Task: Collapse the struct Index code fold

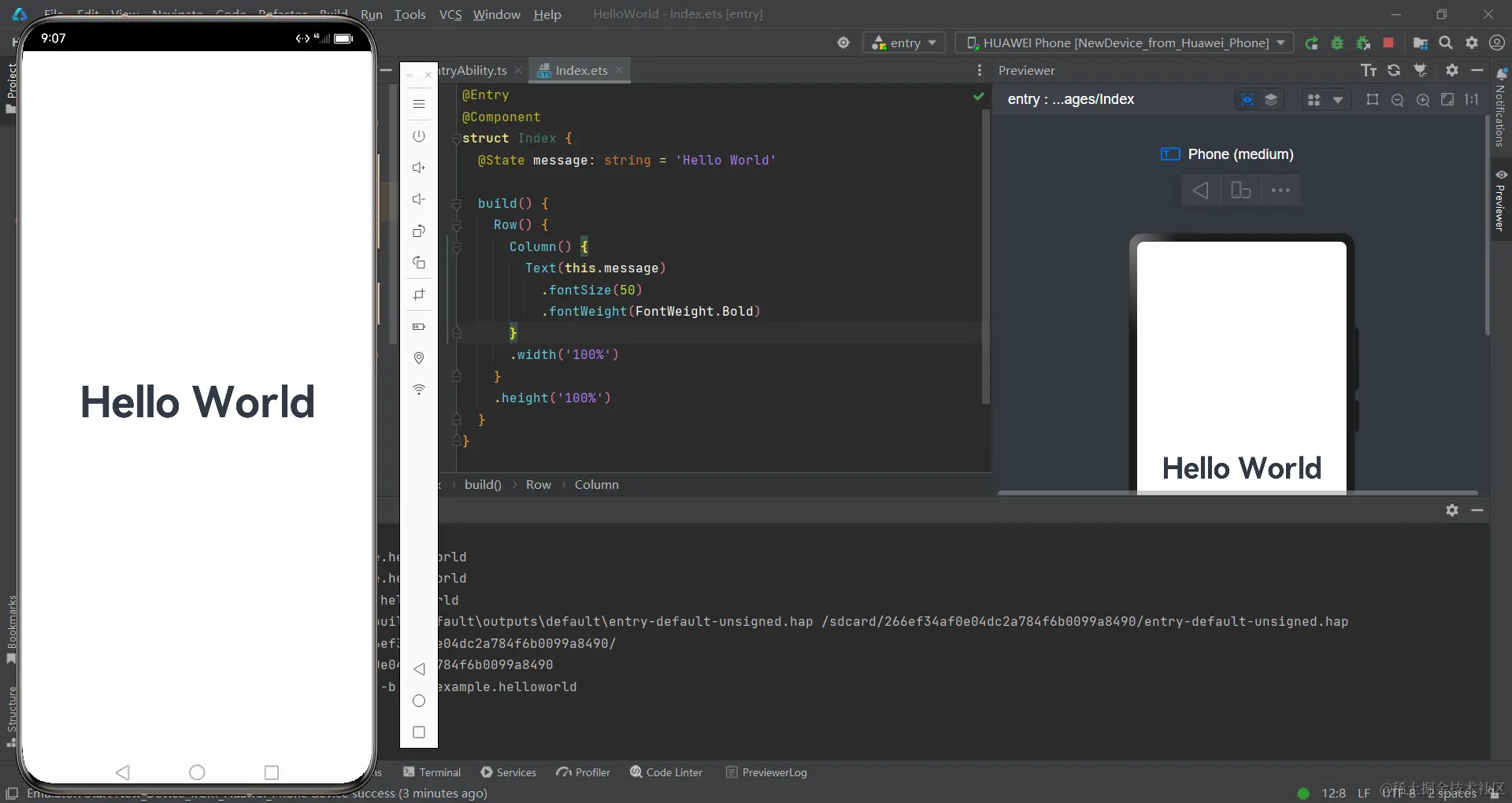Action: coord(456,139)
